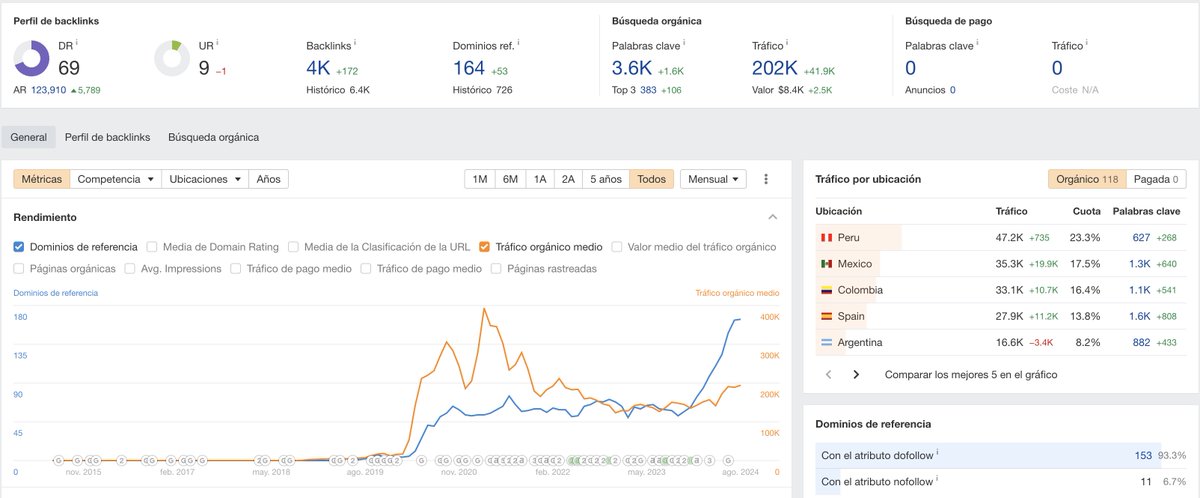Screen dimensions: 1200x498
Task: Switch to Búsqueda orgánica tab
Action: (x=213, y=137)
